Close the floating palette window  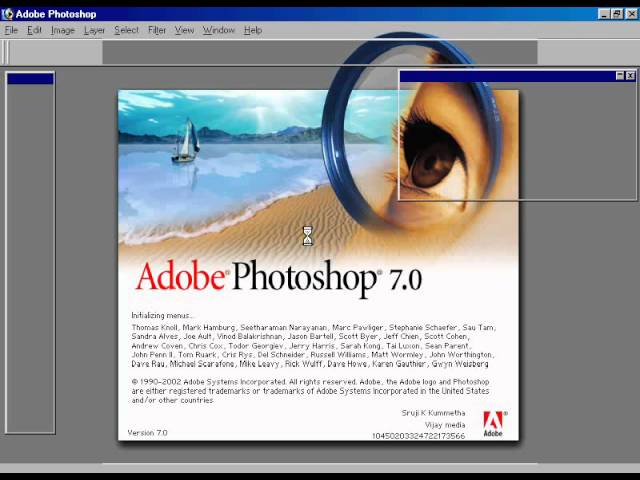coord(630,76)
